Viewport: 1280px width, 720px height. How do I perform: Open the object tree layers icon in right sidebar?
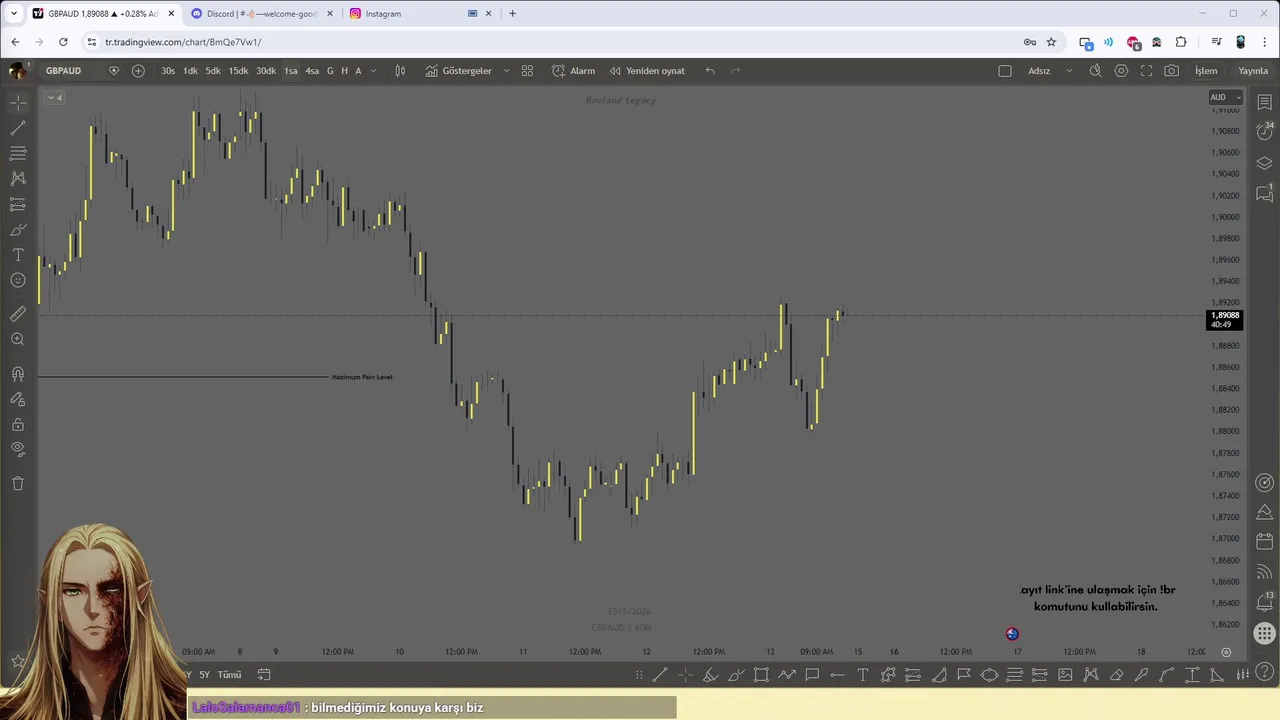coord(1265,163)
